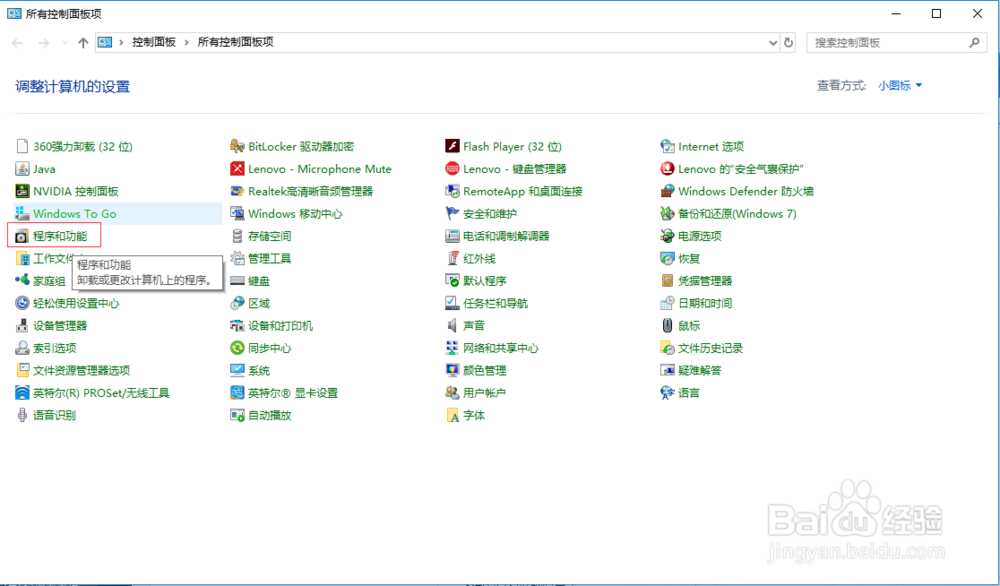
Task: Open 颜色管理 icon
Action: (452, 370)
